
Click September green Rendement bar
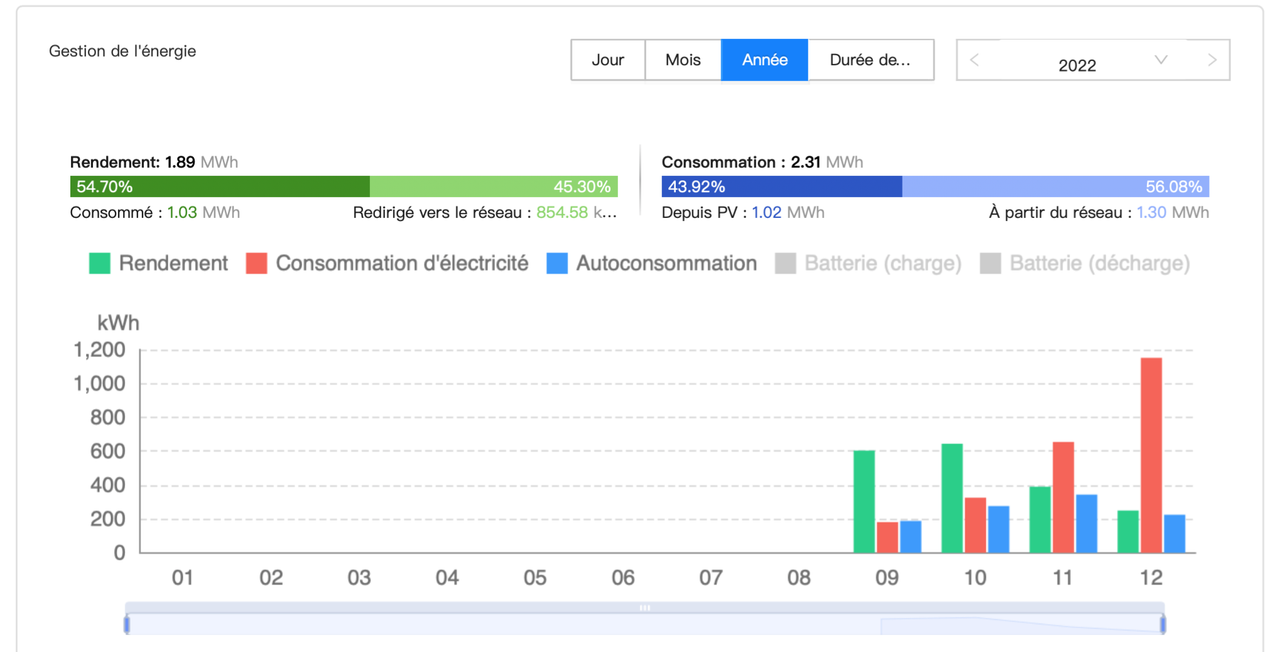point(864,501)
